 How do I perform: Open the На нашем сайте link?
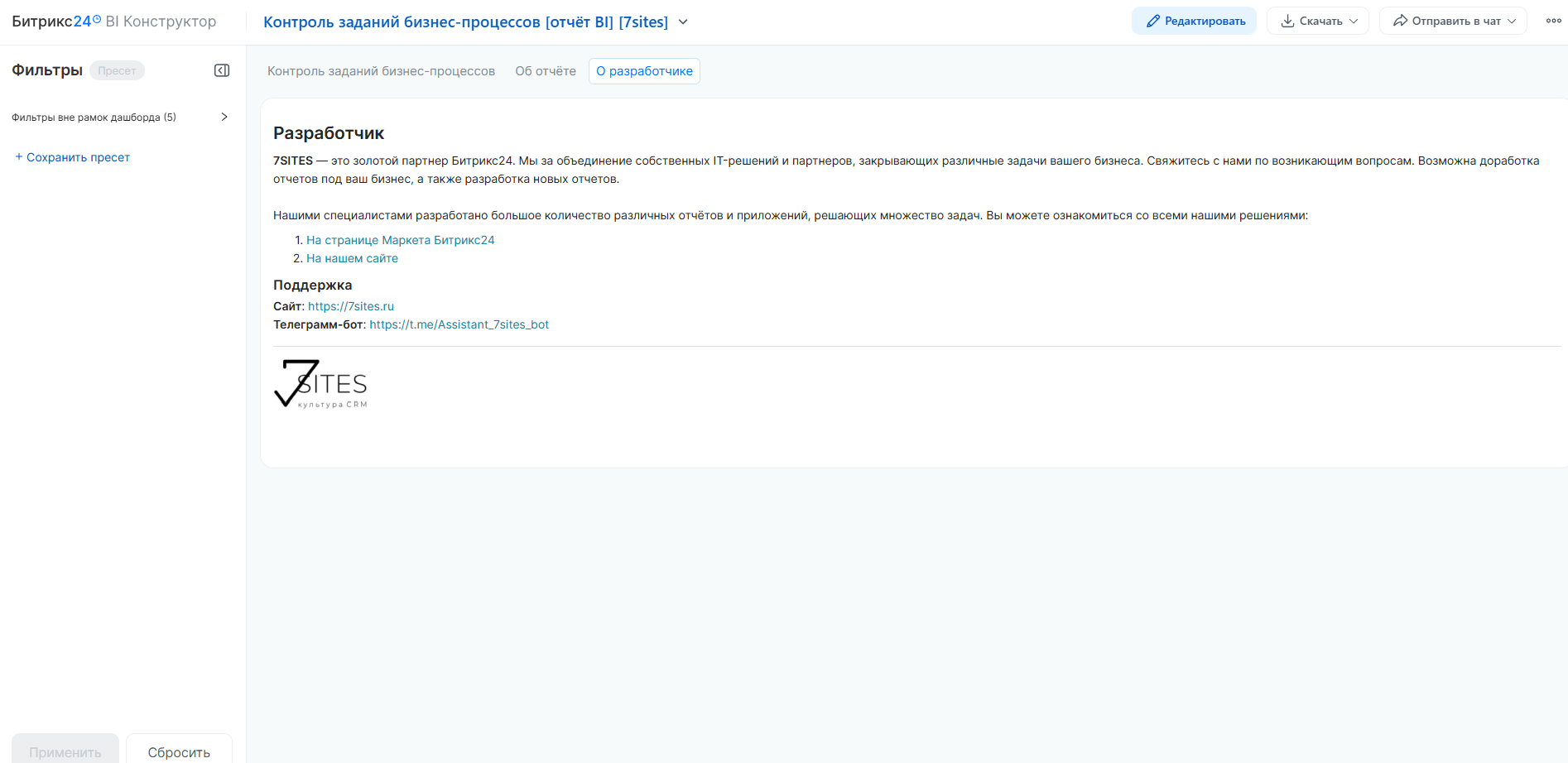[x=352, y=258]
